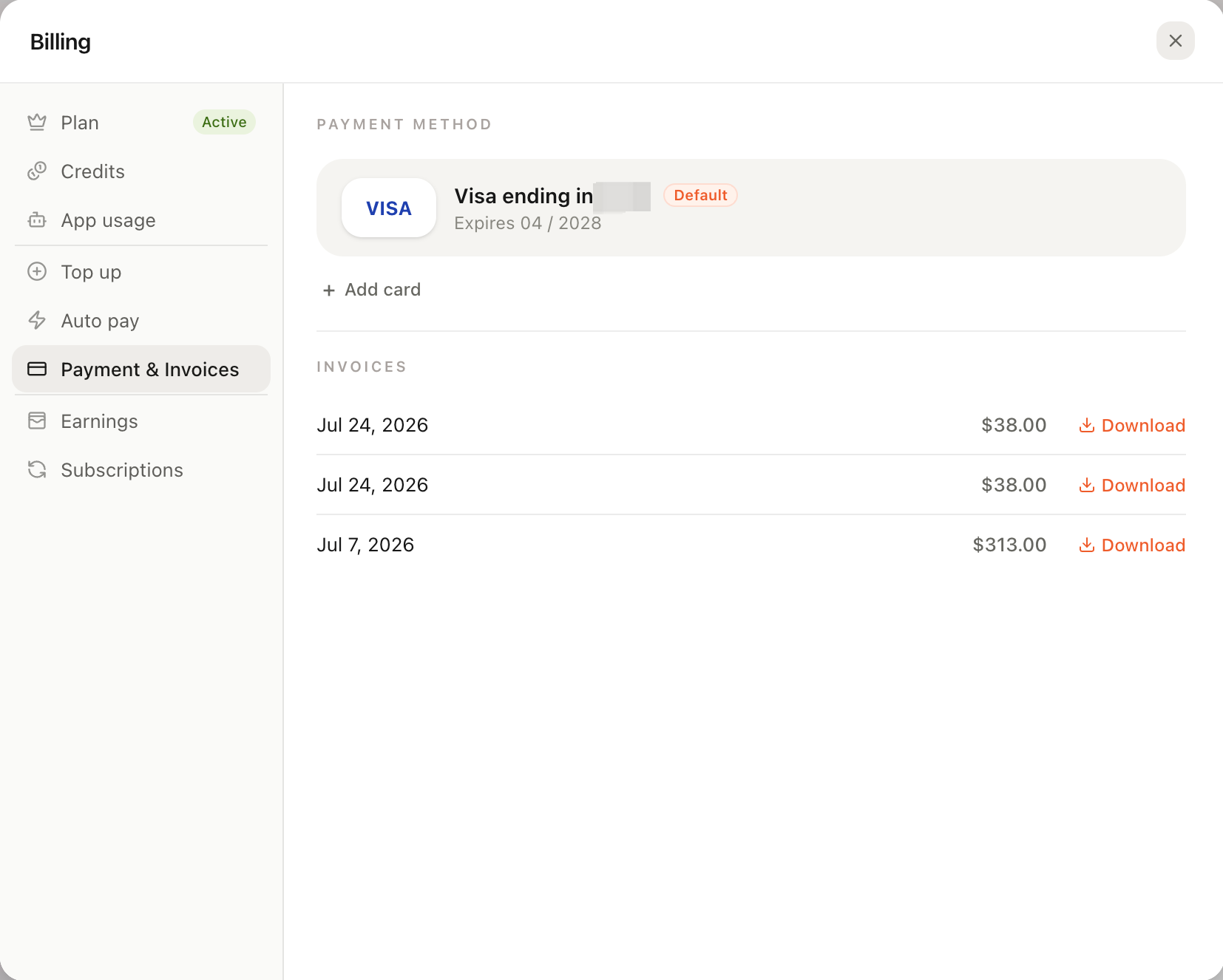Screen dimensions: 1223x980
Task: Click the robot icon beside App usage
Action: [x=37, y=220]
